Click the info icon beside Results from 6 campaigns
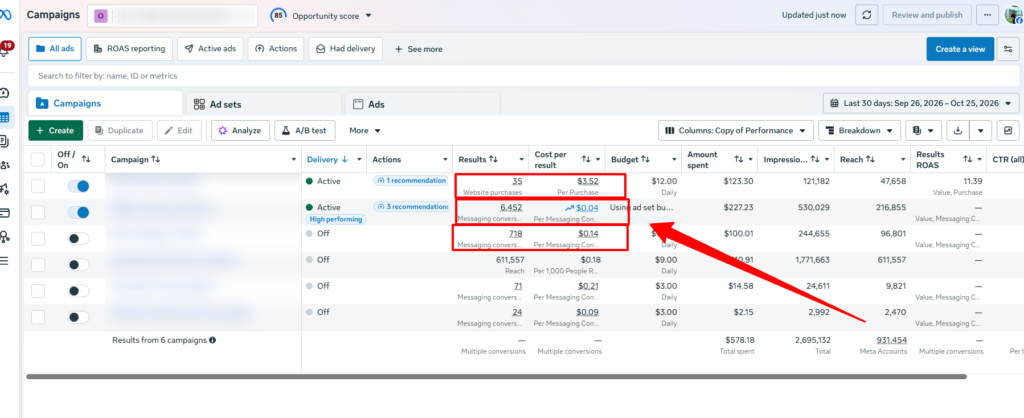The width and height of the screenshot is (1024, 418). 212,340
